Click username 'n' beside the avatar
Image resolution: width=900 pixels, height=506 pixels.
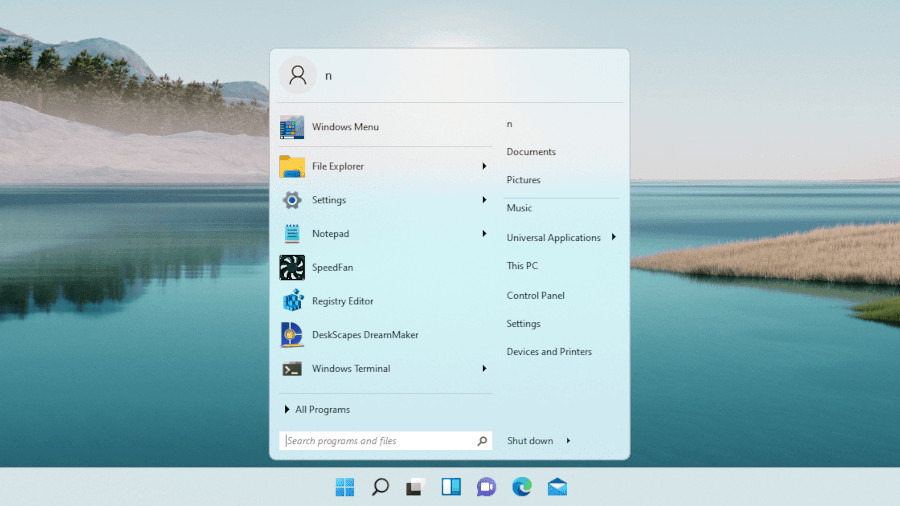click(328, 76)
